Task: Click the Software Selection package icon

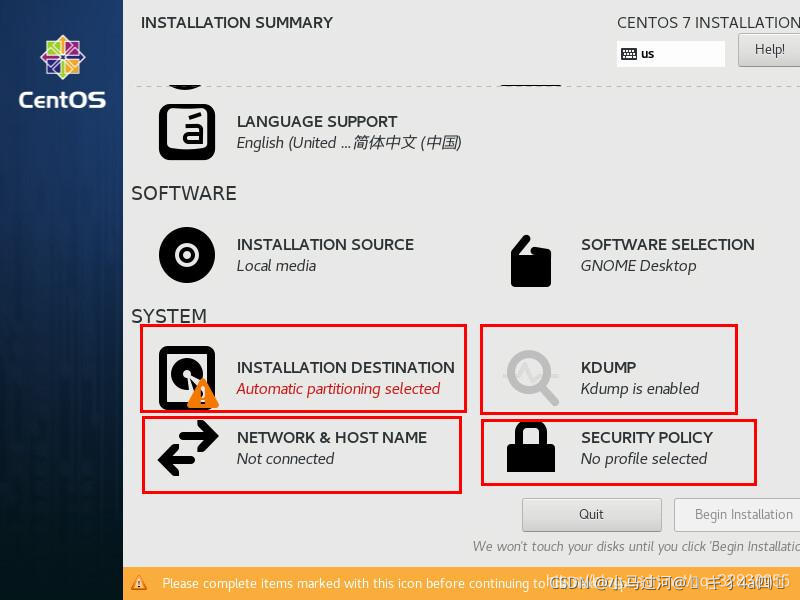Action: 531,261
